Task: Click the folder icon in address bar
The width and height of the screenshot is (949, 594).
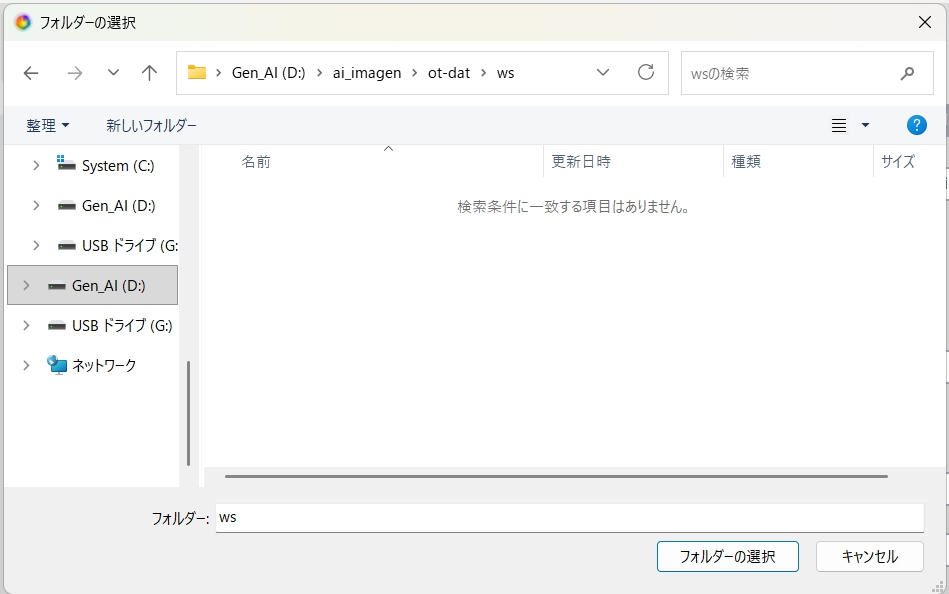Action: [197, 73]
